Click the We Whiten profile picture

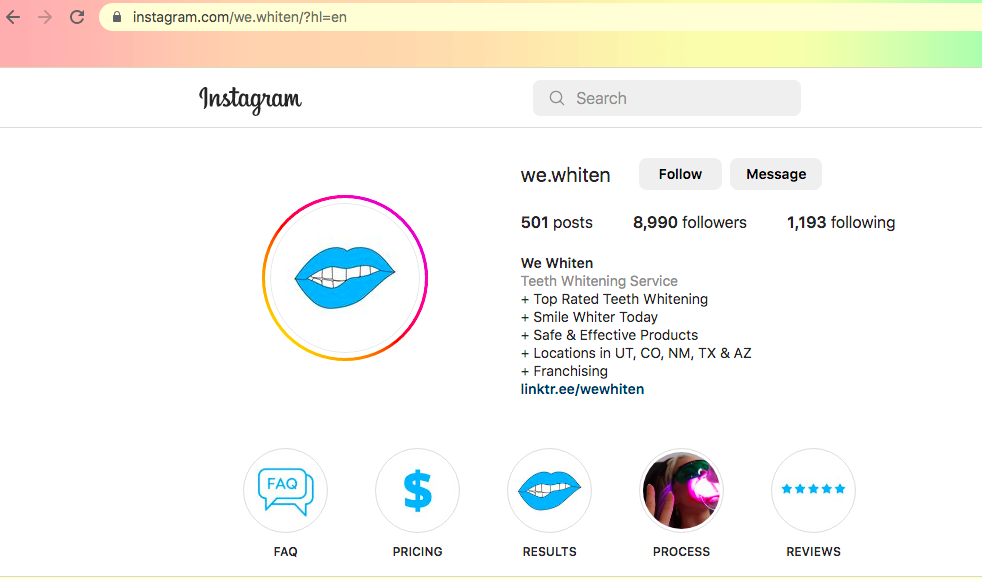click(345, 278)
